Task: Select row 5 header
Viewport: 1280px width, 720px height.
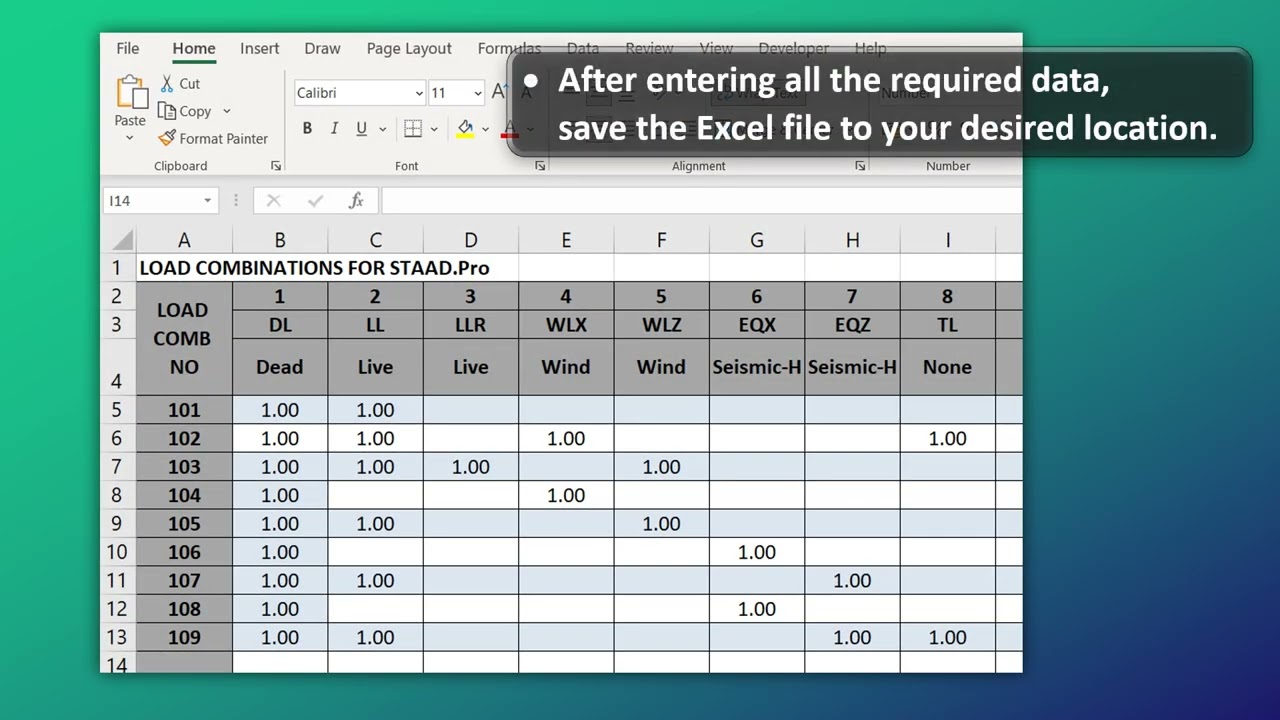Action: [x=118, y=410]
